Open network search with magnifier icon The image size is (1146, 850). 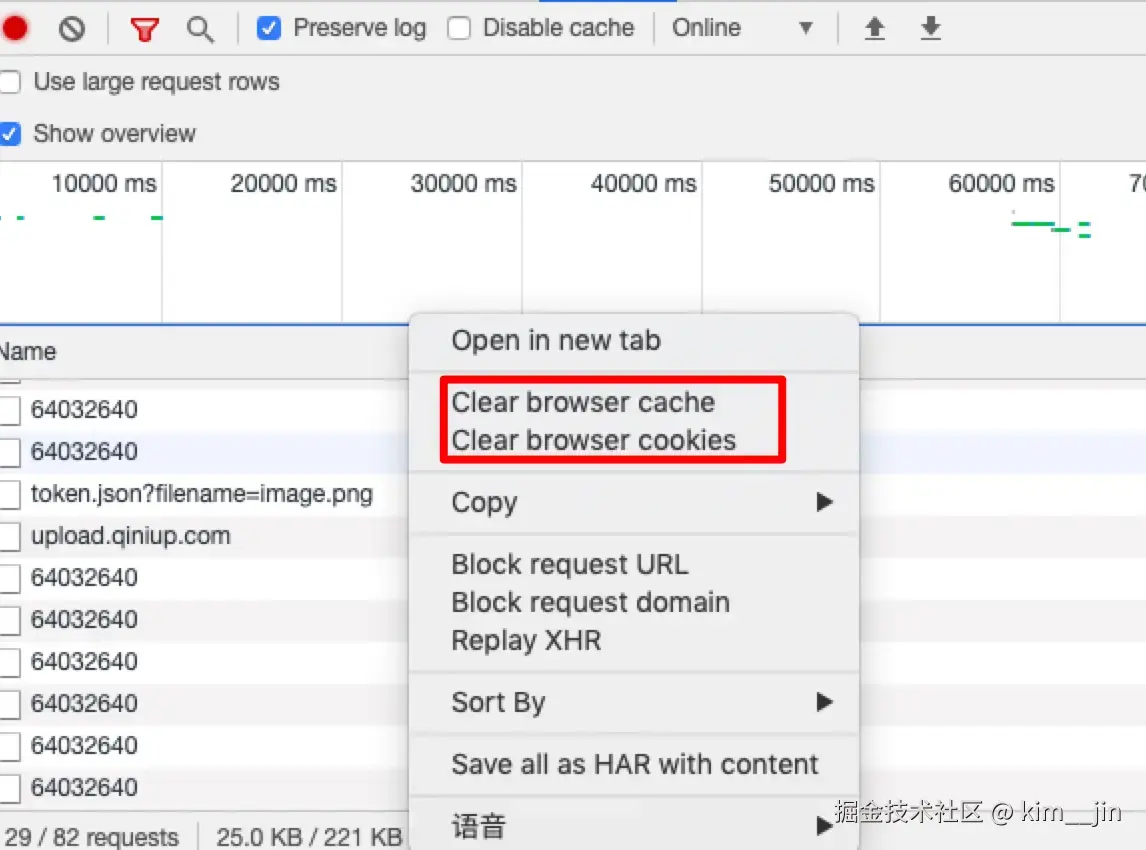(200, 29)
